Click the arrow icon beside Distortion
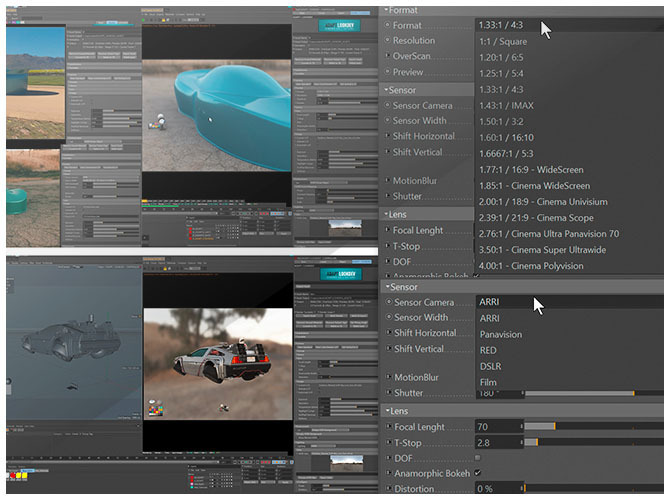This screenshot has height=500, width=670. click(389, 488)
